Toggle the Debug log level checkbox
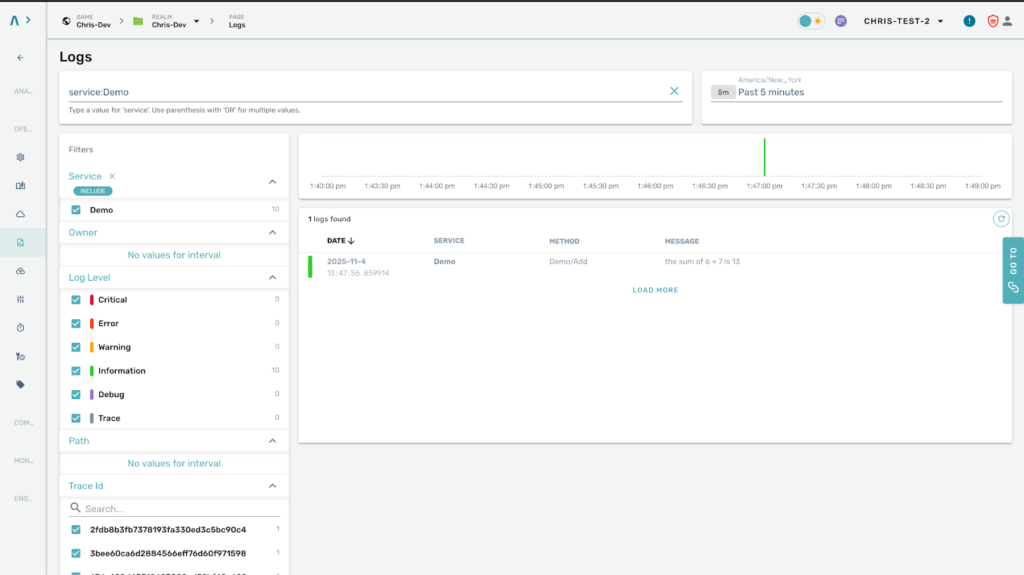The image size is (1024, 575). pyautogui.click(x=76, y=395)
